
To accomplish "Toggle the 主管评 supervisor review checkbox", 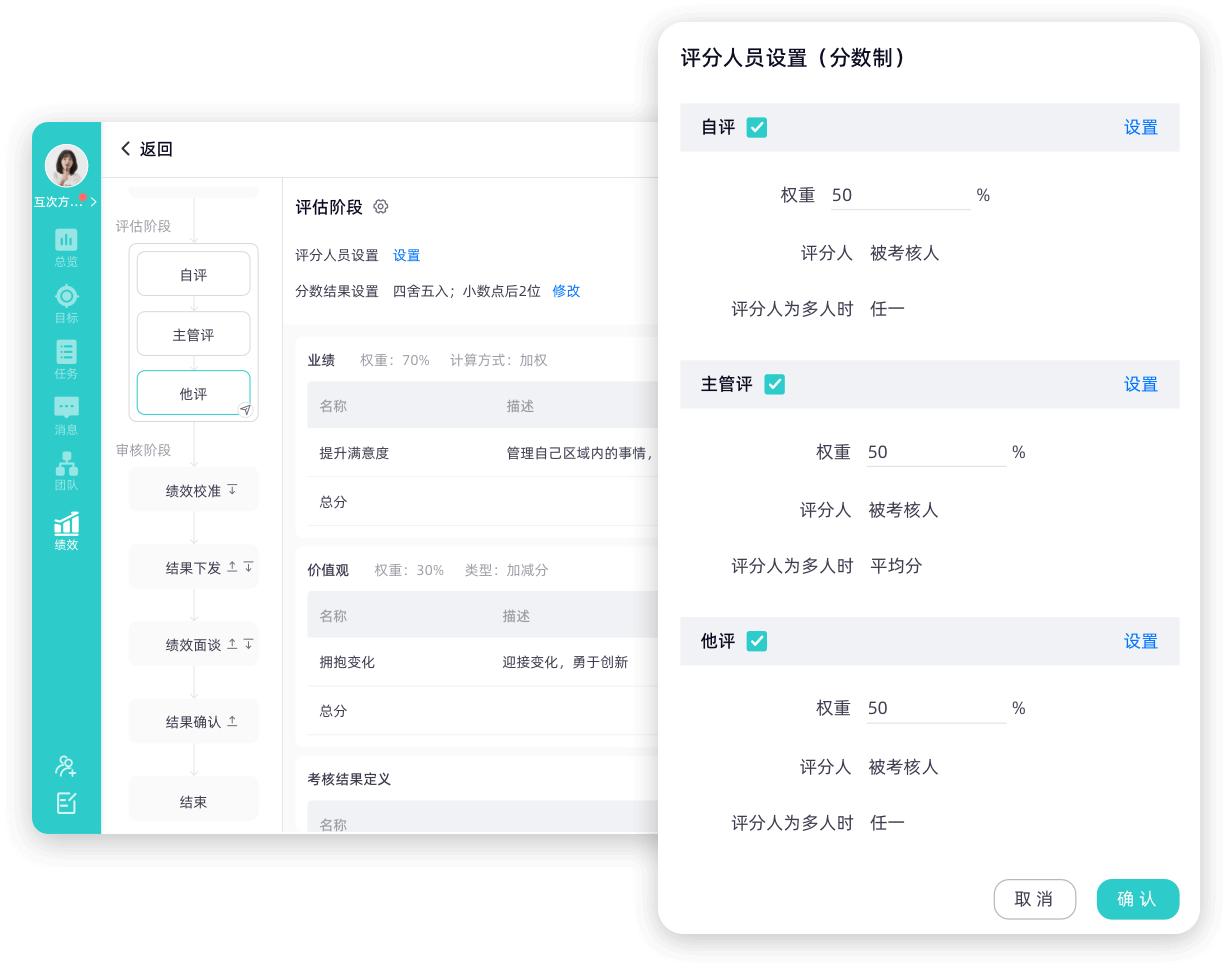I will (x=775, y=384).
